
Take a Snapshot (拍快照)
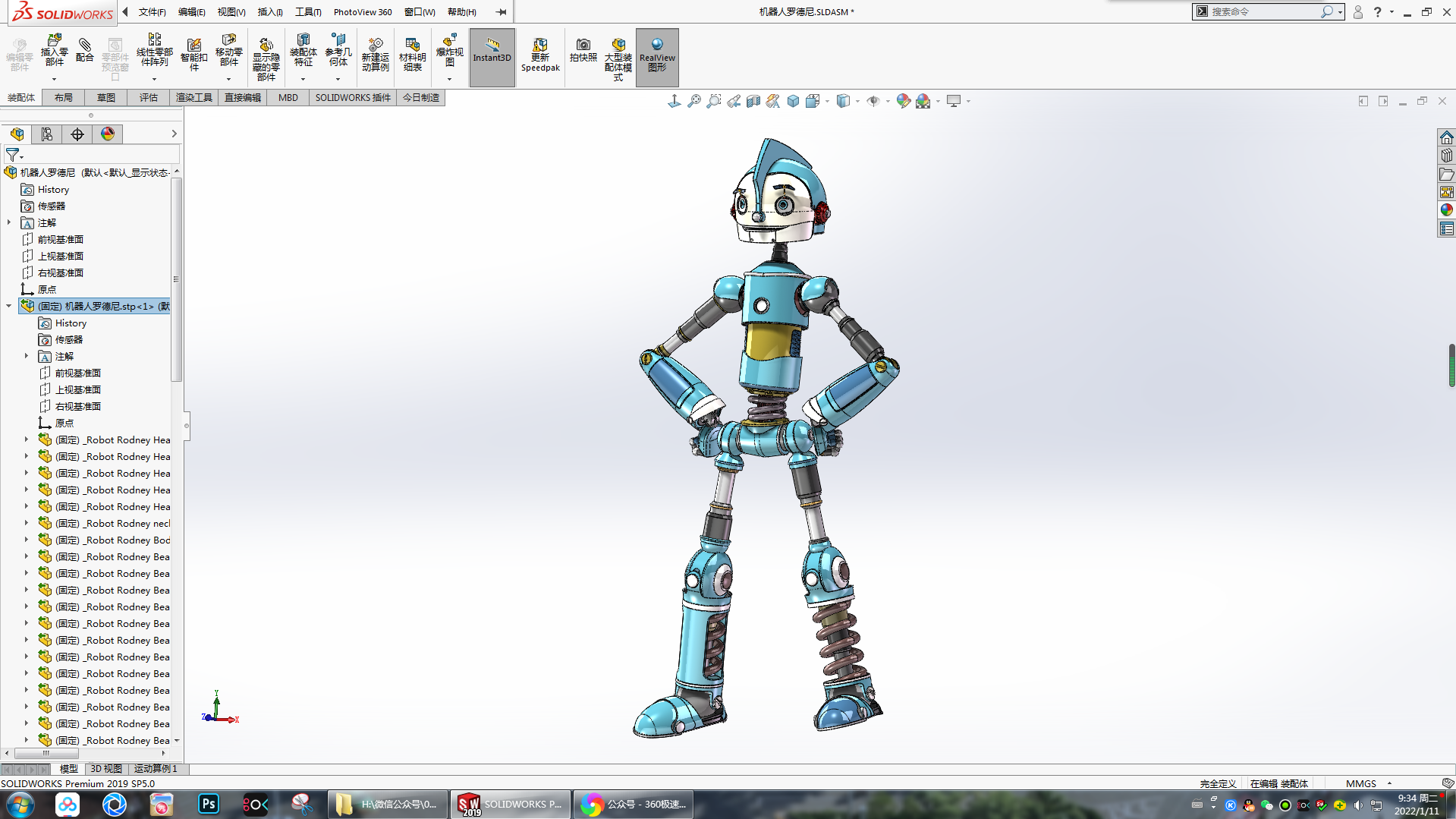[x=583, y=51]
